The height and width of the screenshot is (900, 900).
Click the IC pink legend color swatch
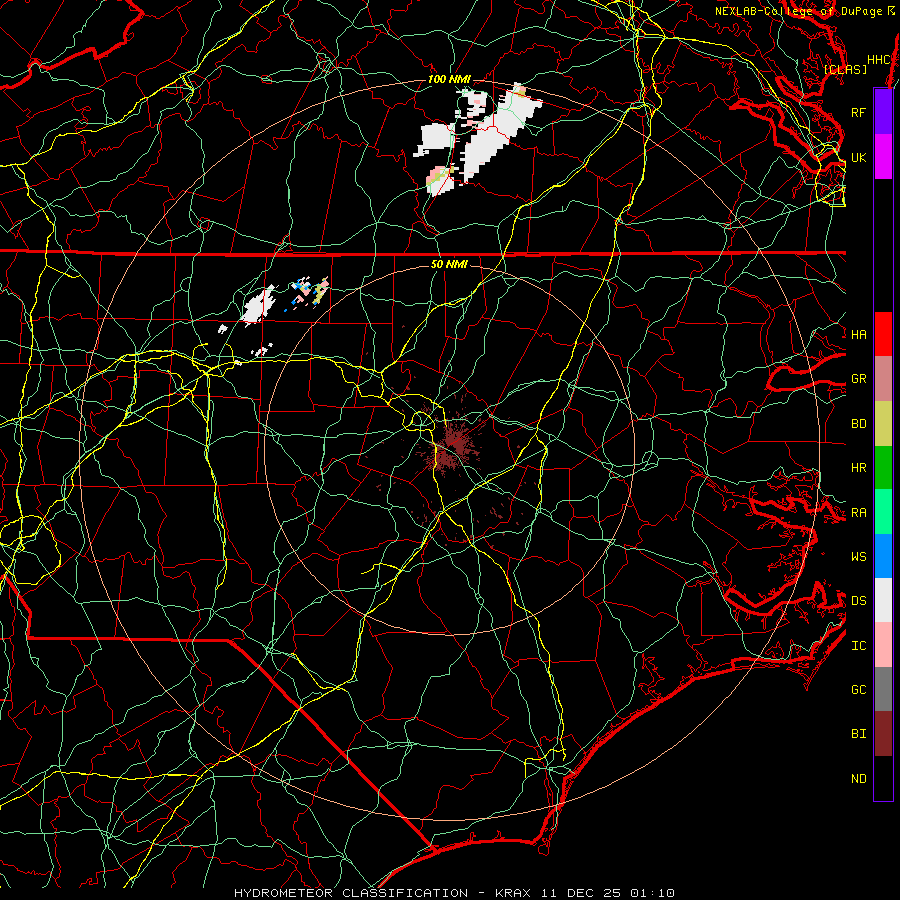pos(883,645)
